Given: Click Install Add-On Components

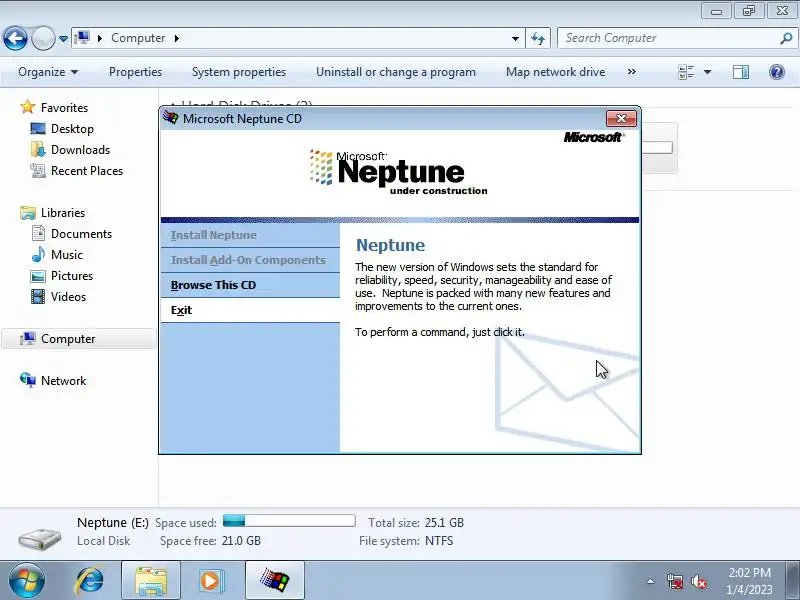Looking at the screenshot, I should (250, 260).
